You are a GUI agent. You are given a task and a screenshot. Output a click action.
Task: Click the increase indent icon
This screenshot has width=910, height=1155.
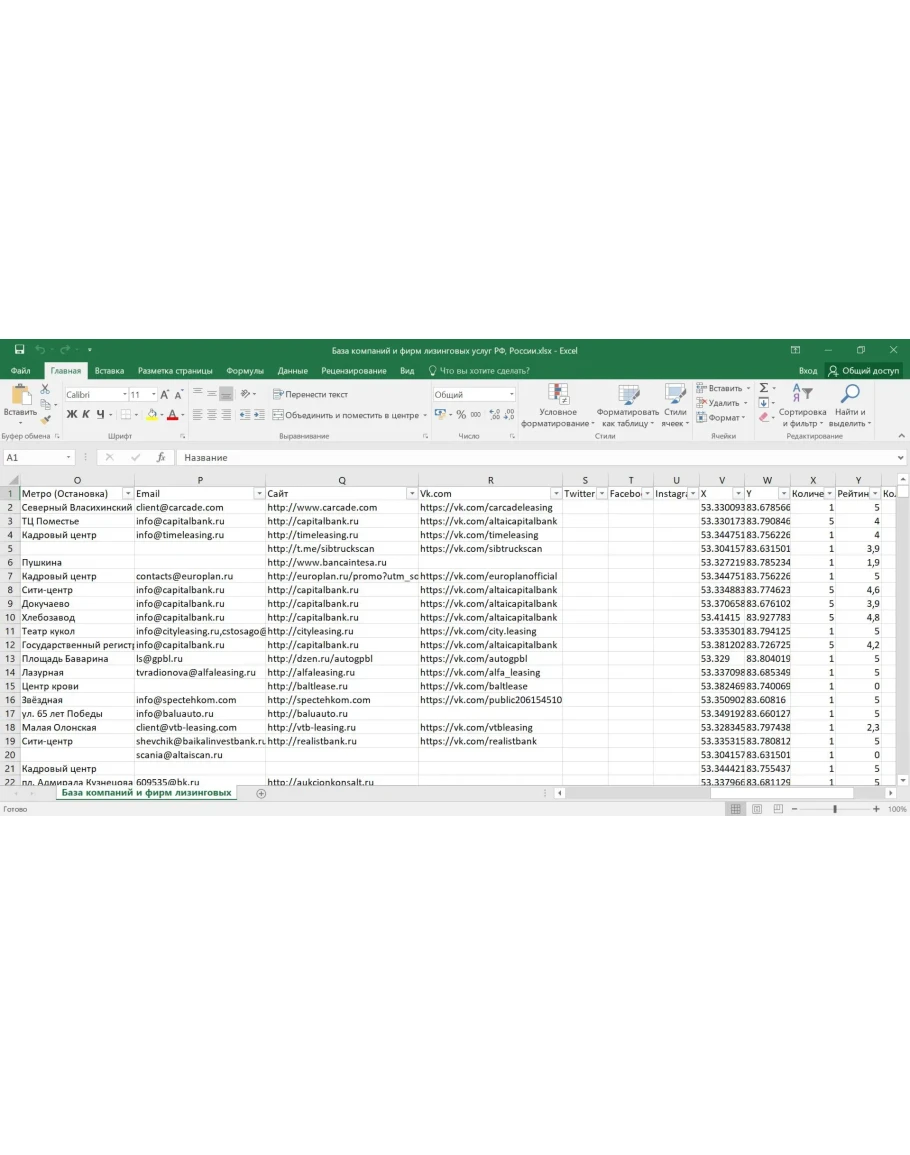point(259,415)
